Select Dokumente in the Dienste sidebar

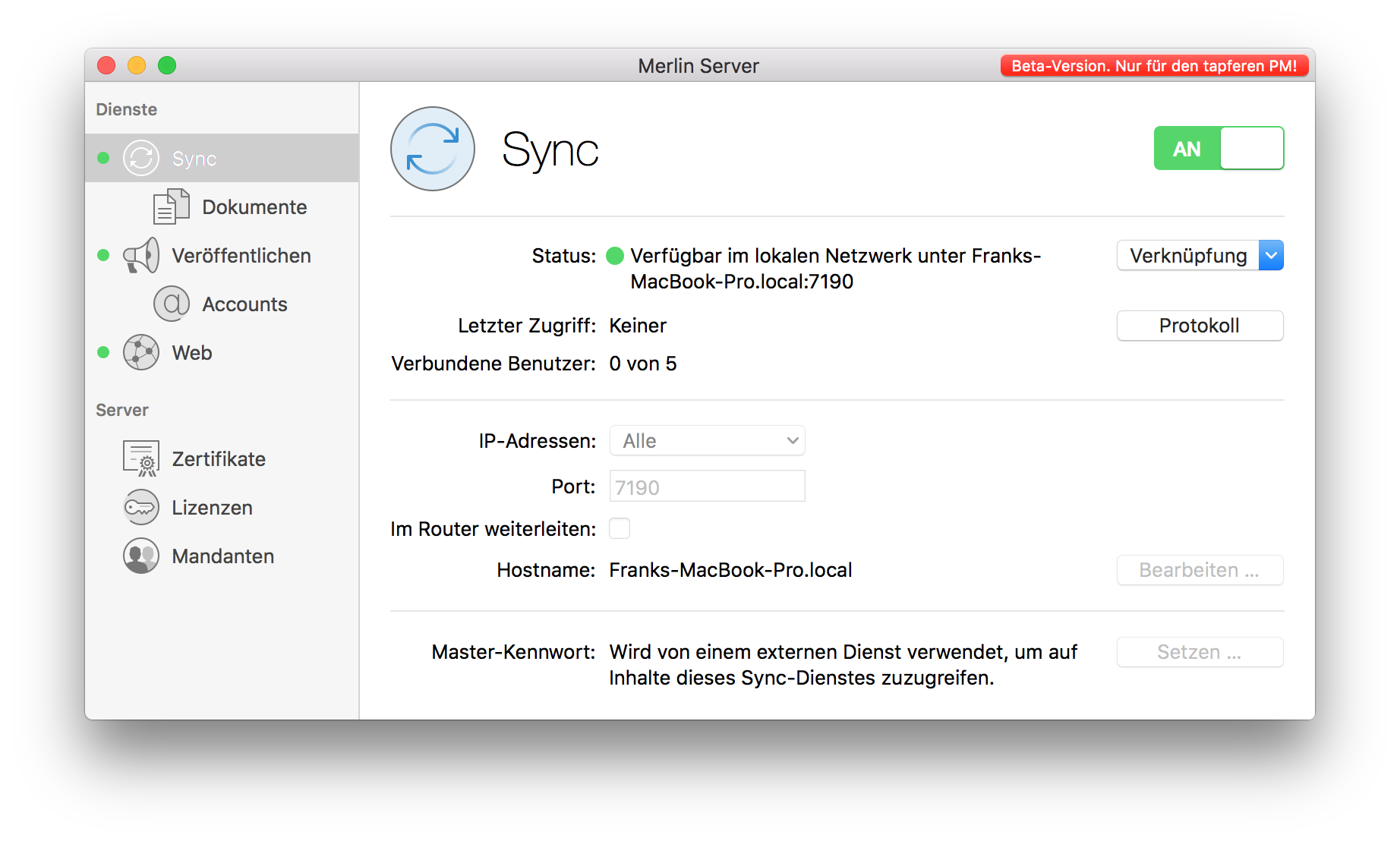(254, 206)
